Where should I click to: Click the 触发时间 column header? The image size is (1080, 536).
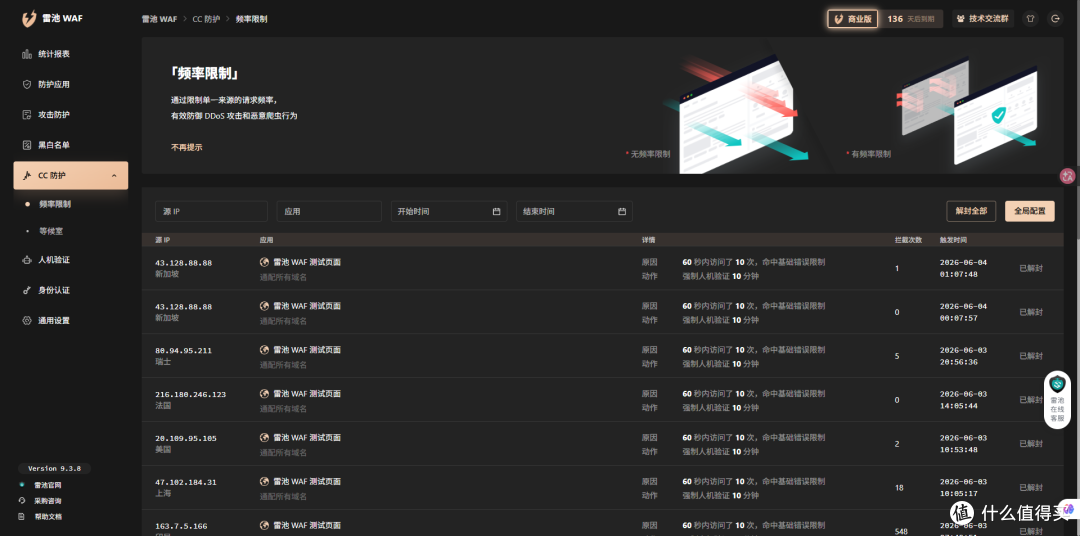(x=953, y=240)
